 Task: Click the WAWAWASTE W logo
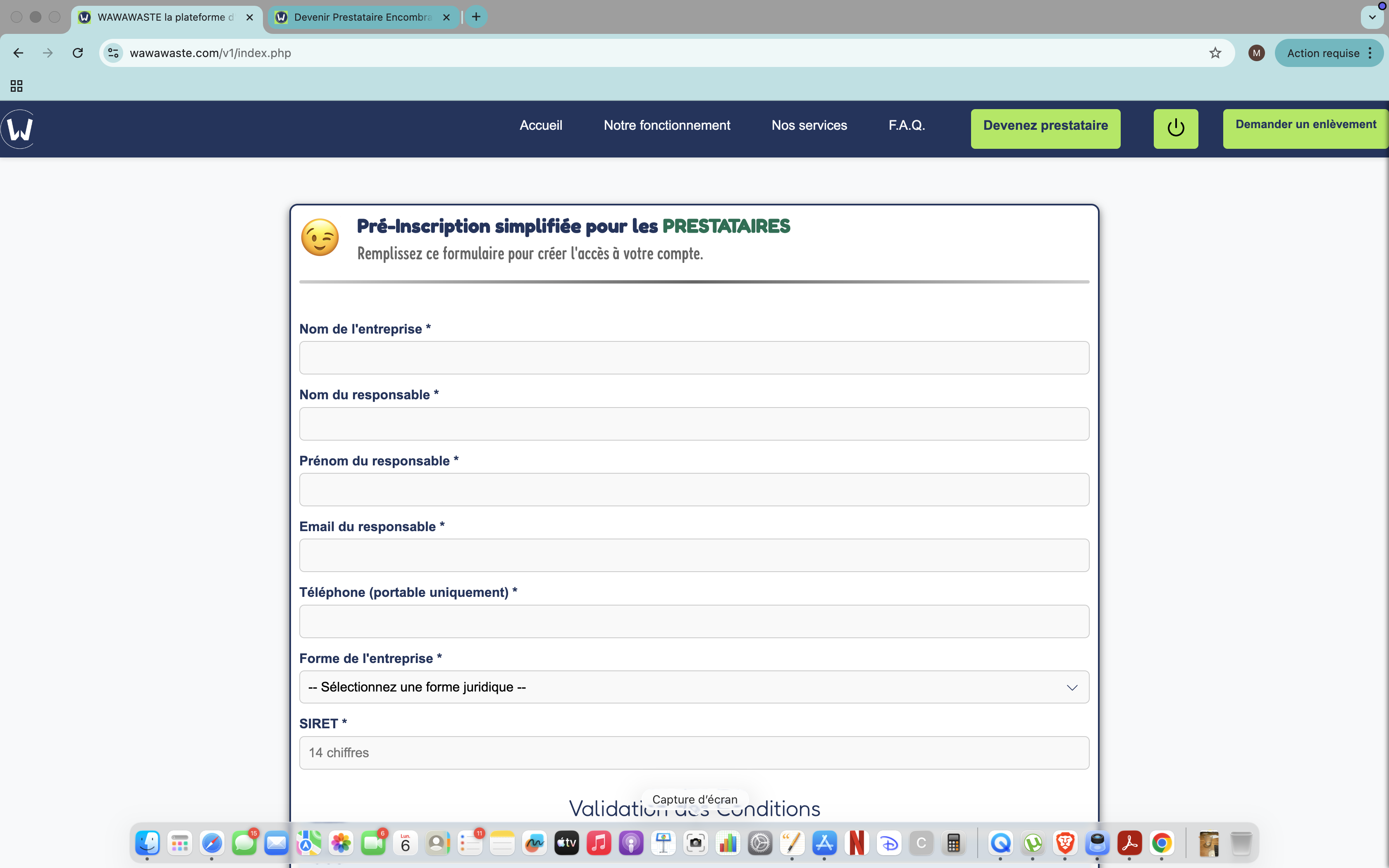[19, 129]
